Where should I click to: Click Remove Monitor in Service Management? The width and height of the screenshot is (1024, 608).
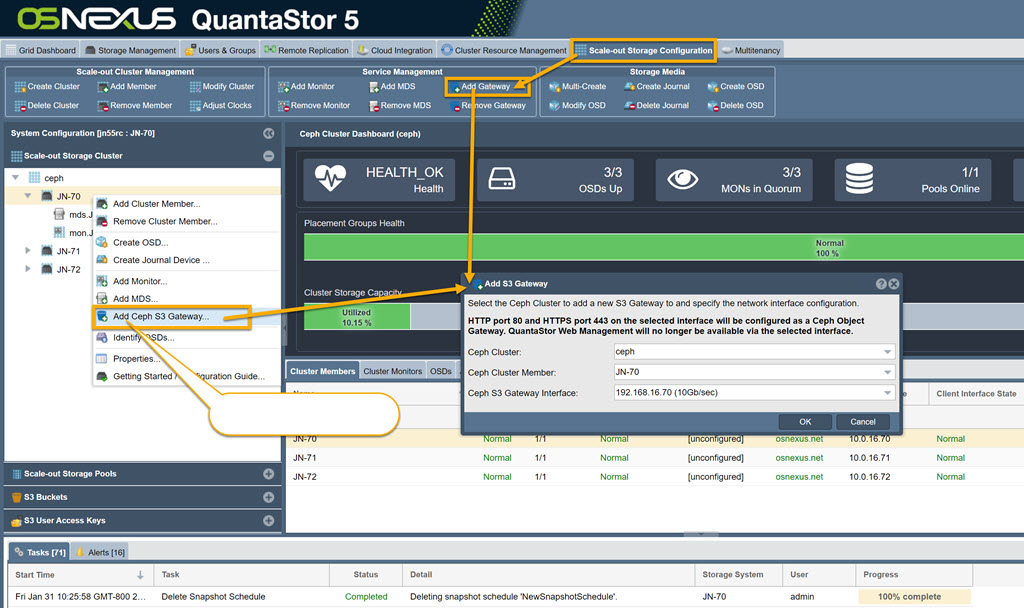(x=314, y=105)
